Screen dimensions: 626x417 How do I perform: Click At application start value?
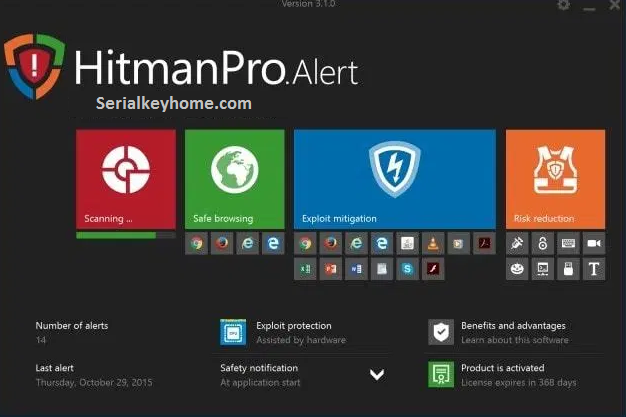(x=260, y=383)
